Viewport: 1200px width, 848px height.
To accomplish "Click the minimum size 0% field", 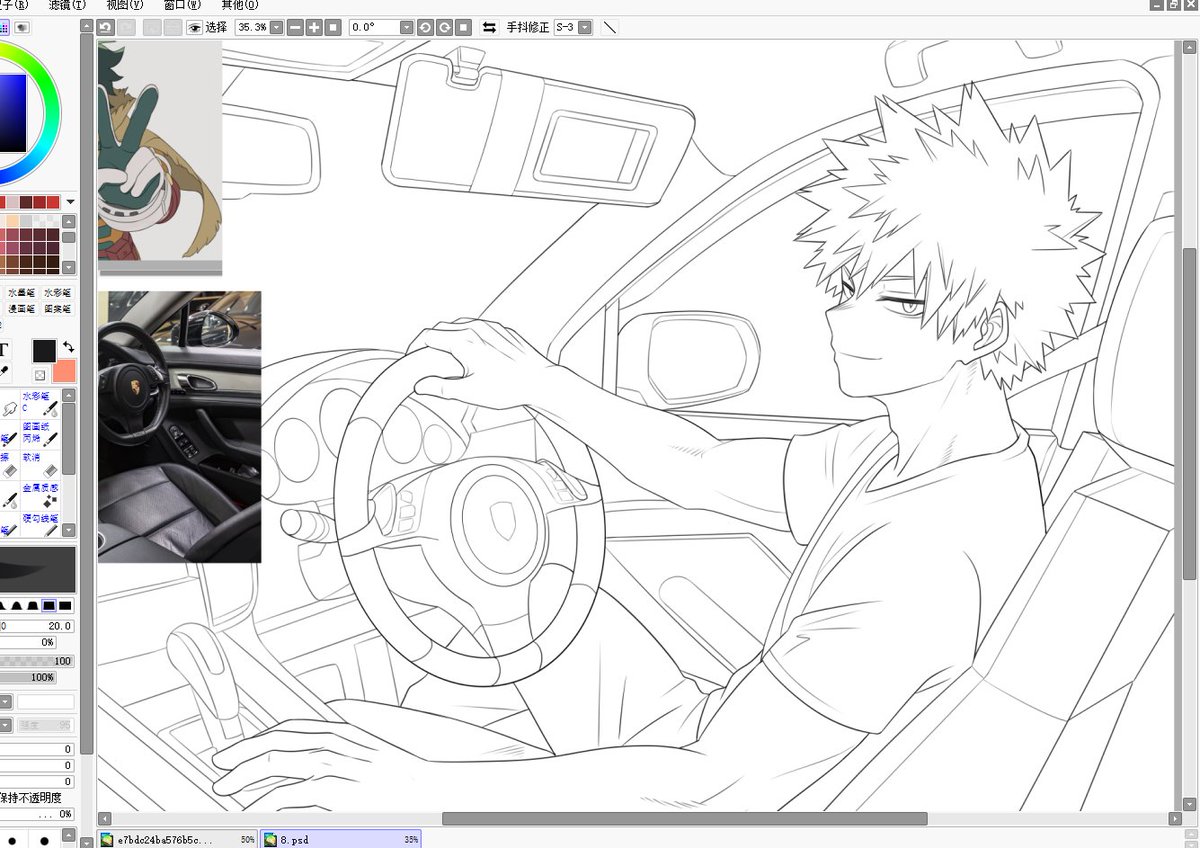I will click(28, 642).
